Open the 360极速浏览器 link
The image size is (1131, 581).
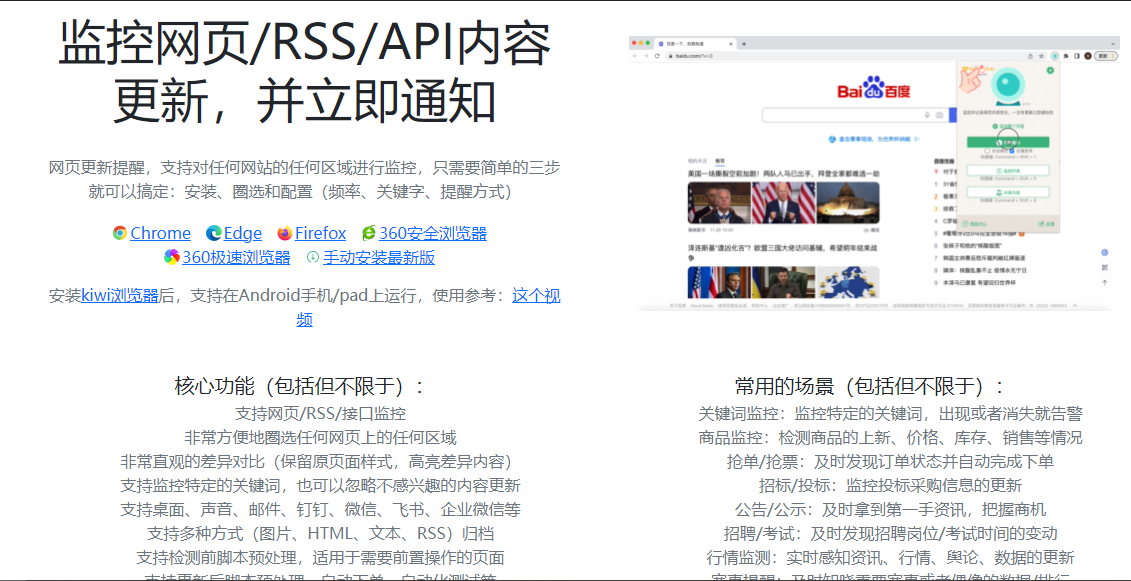tap(237, 257)
